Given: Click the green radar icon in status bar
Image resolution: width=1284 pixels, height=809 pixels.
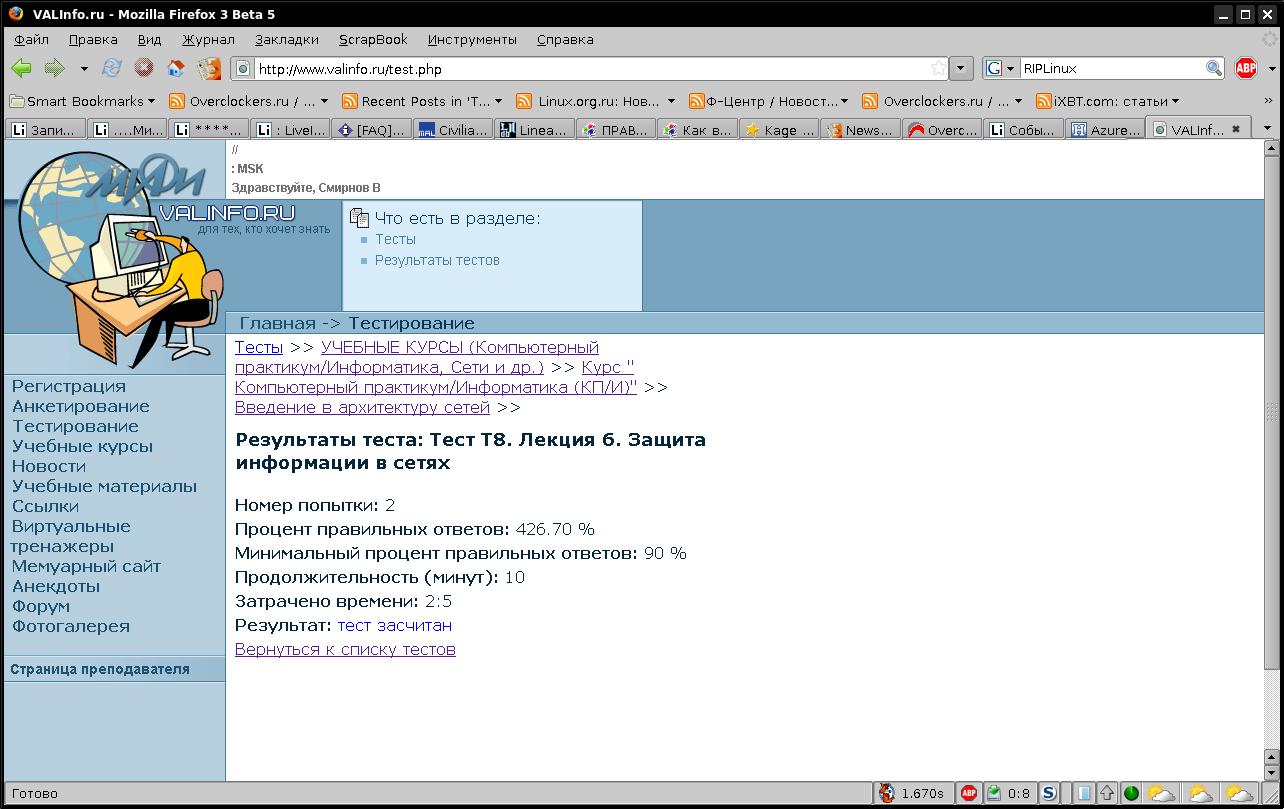Looking at the screenshot, I should tap(1131, 793).
